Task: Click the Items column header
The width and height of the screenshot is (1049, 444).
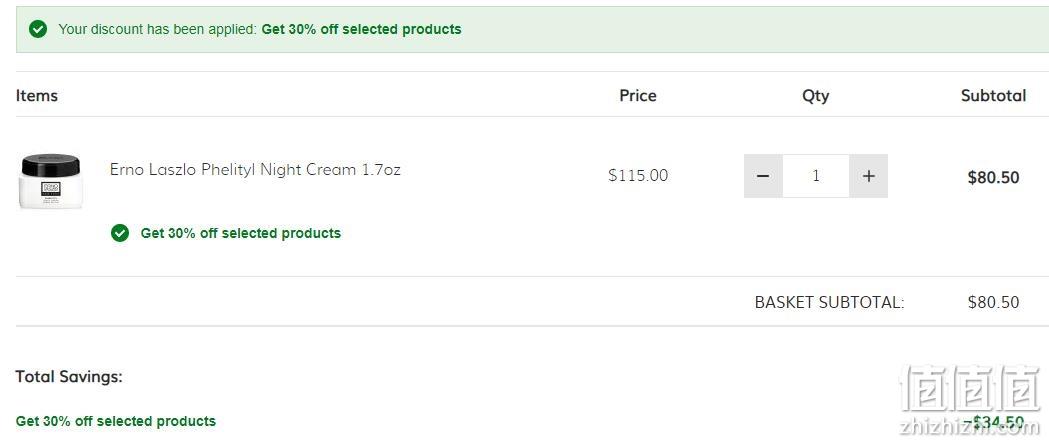Action: tap(37, 96)
